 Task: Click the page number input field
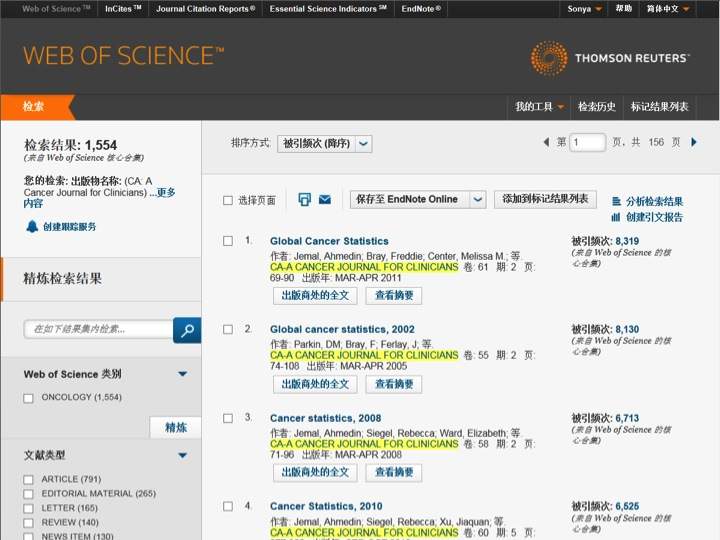587,142
